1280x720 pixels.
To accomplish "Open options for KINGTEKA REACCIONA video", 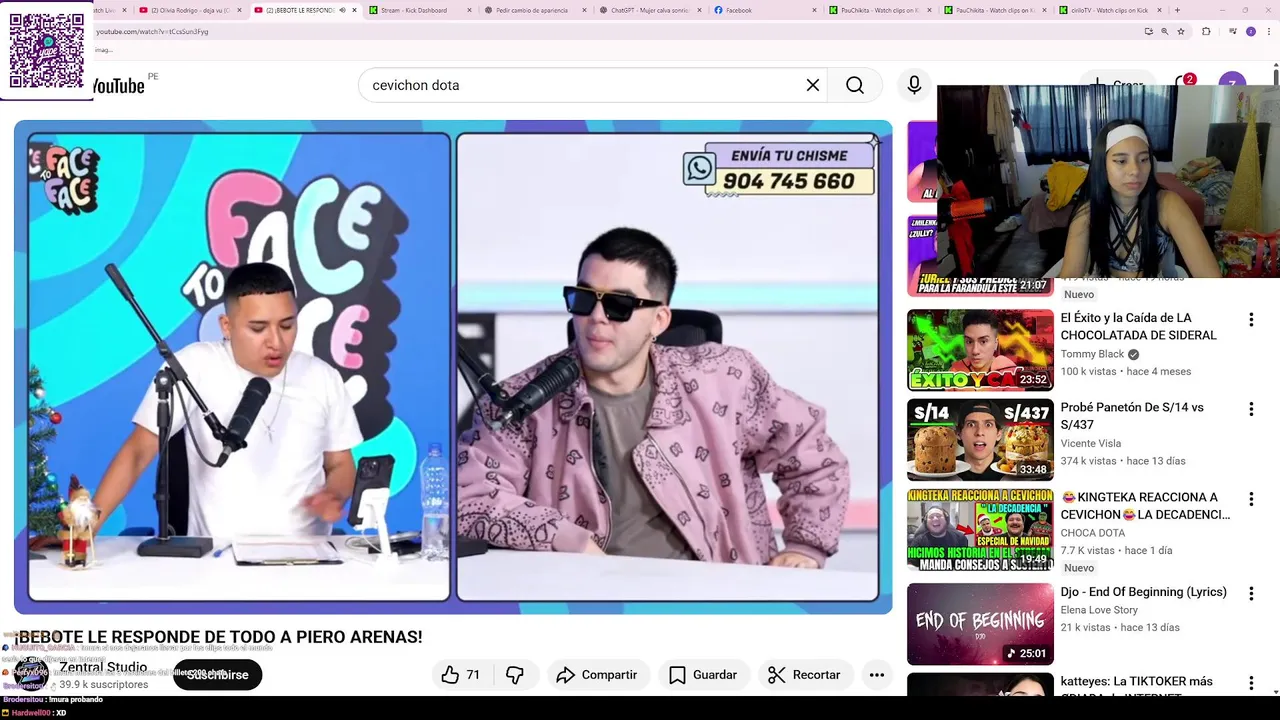I will (x=1251, y=499).
